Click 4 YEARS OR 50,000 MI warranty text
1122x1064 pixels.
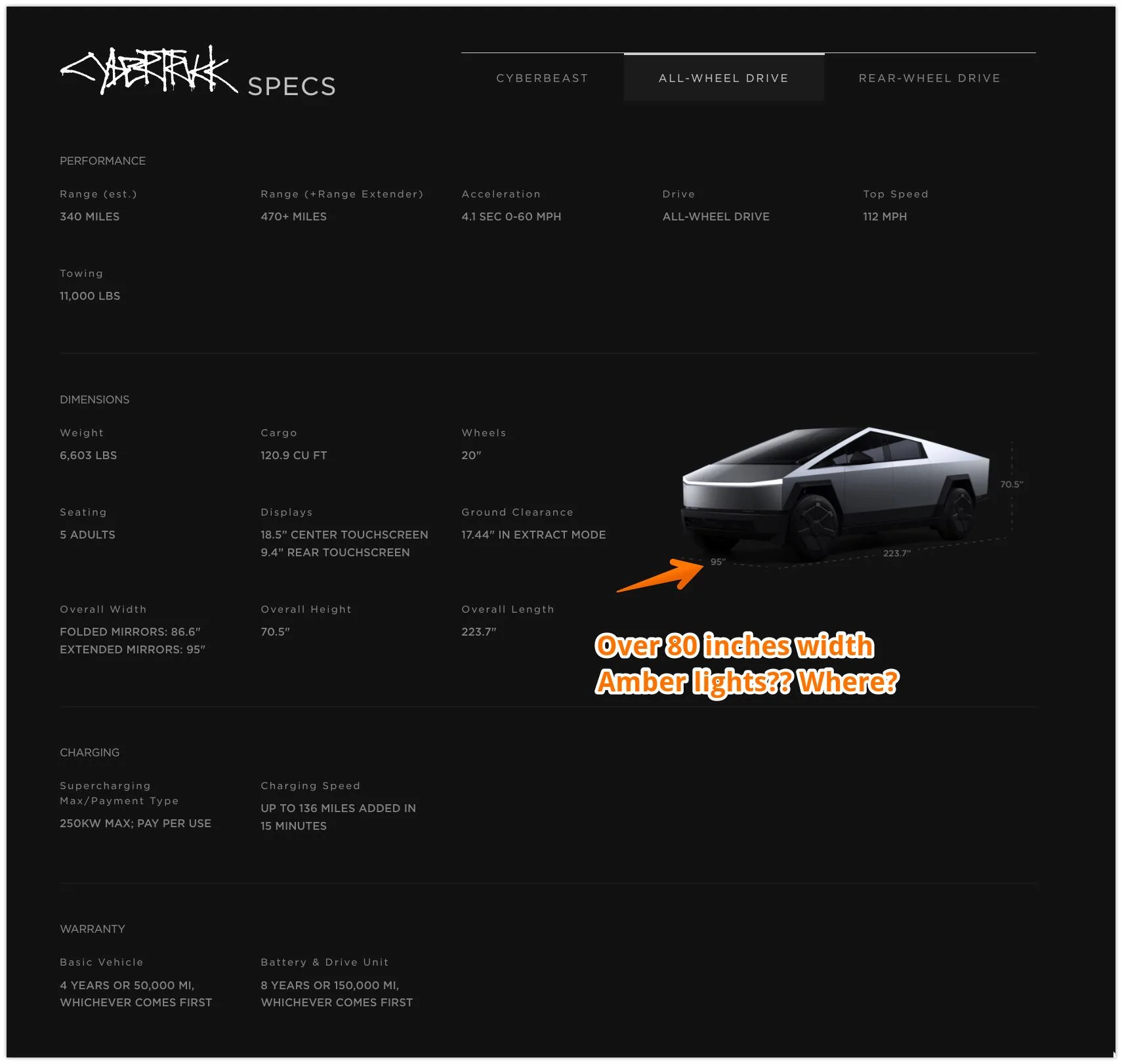coord(127,985)
